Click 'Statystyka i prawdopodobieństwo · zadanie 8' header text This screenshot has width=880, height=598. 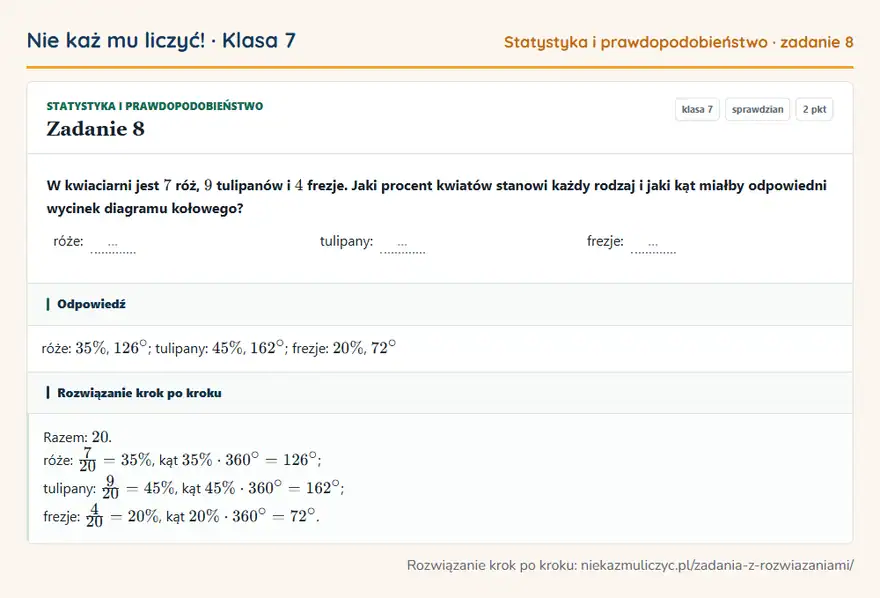[x=679, y=42]
